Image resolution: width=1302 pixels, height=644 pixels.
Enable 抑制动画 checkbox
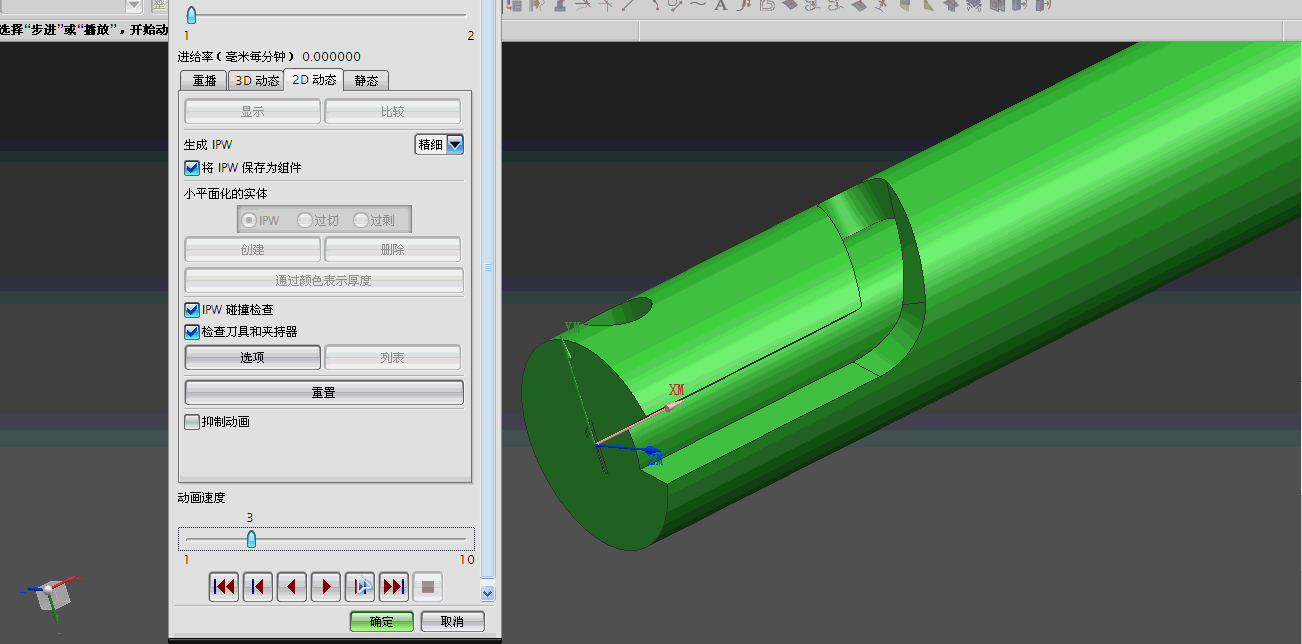(x=192, y=422)
